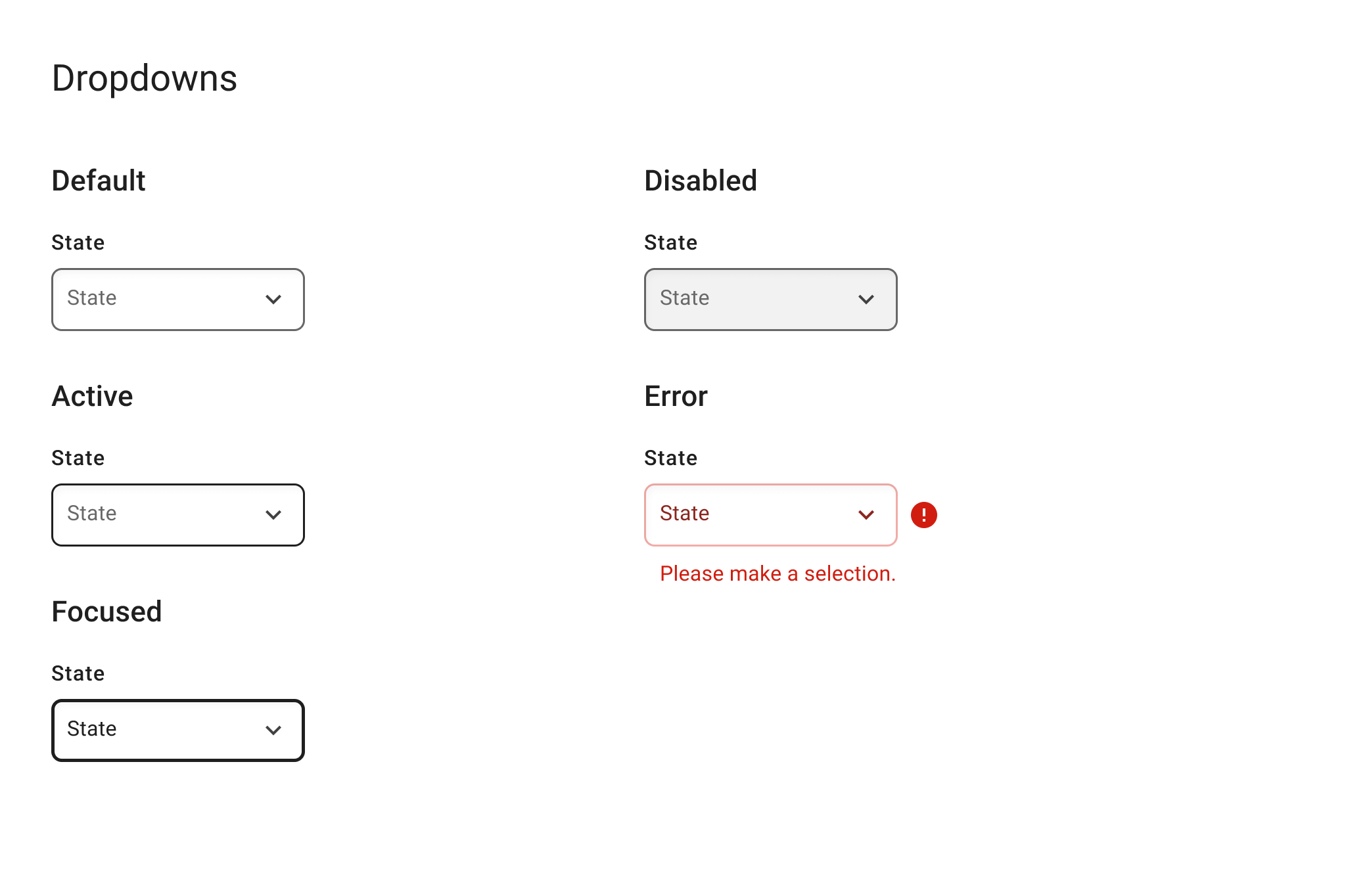Click the chevron arrow in Default dropdown
1346x896 pixels.
tap(273, 300)
